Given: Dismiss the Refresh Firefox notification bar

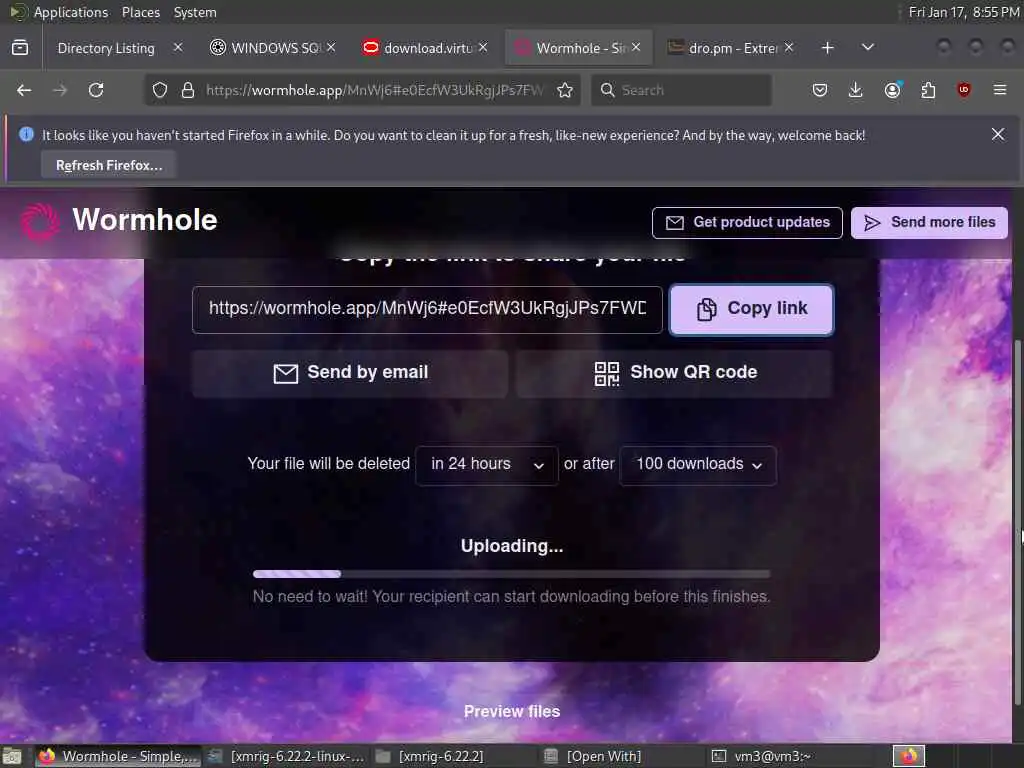Looking at the screenshot, I should pos(998,134).
